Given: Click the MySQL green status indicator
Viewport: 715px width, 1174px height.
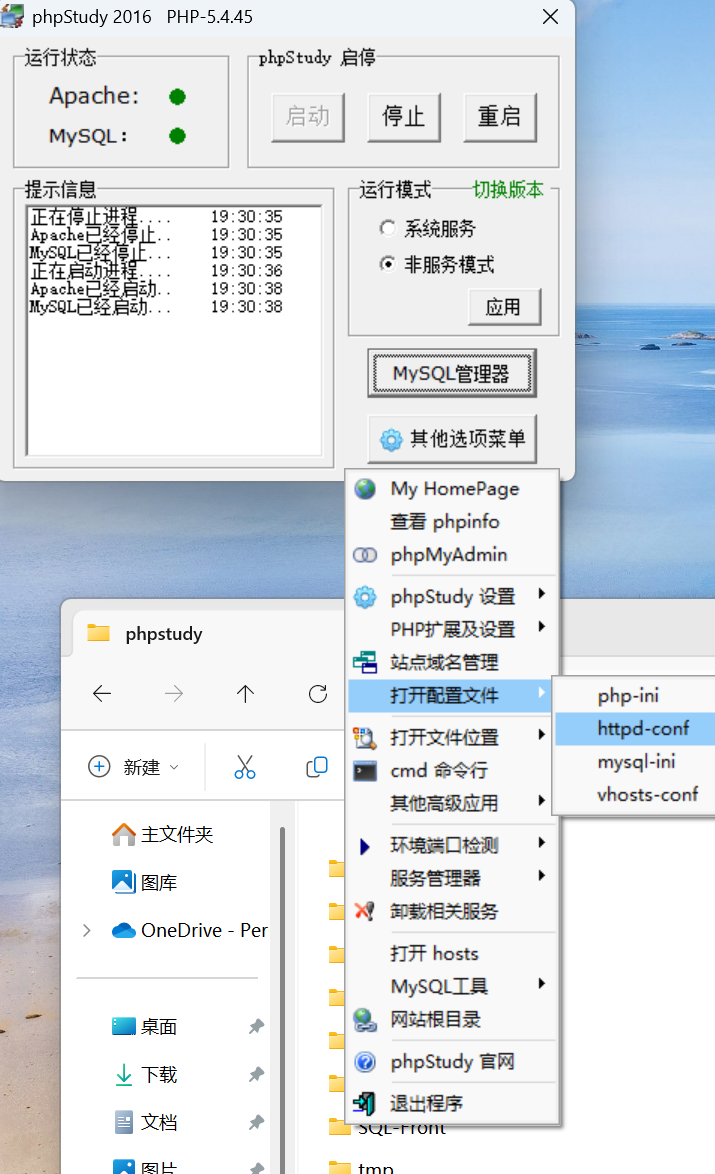Looking at the screenshot, I should 177,136.
